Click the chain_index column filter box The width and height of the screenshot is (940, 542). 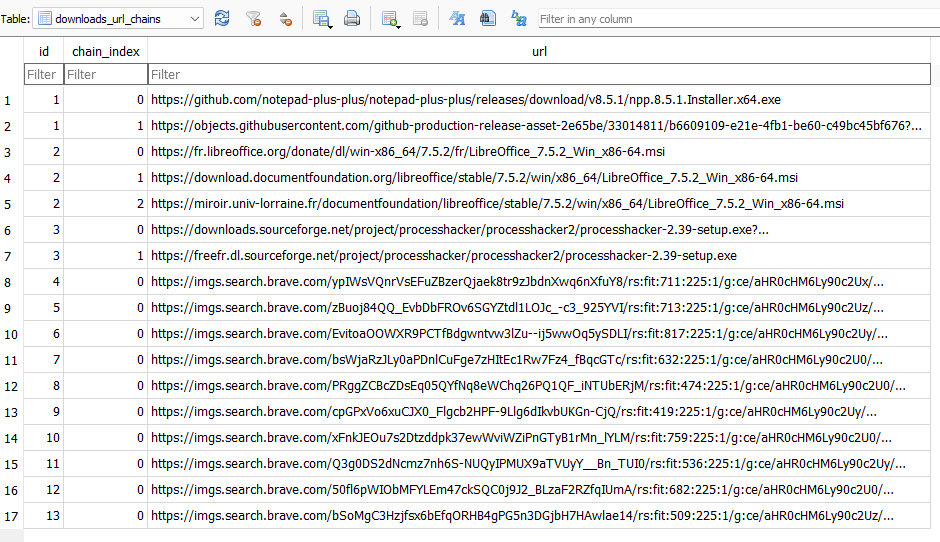click(x=106, y=74)
